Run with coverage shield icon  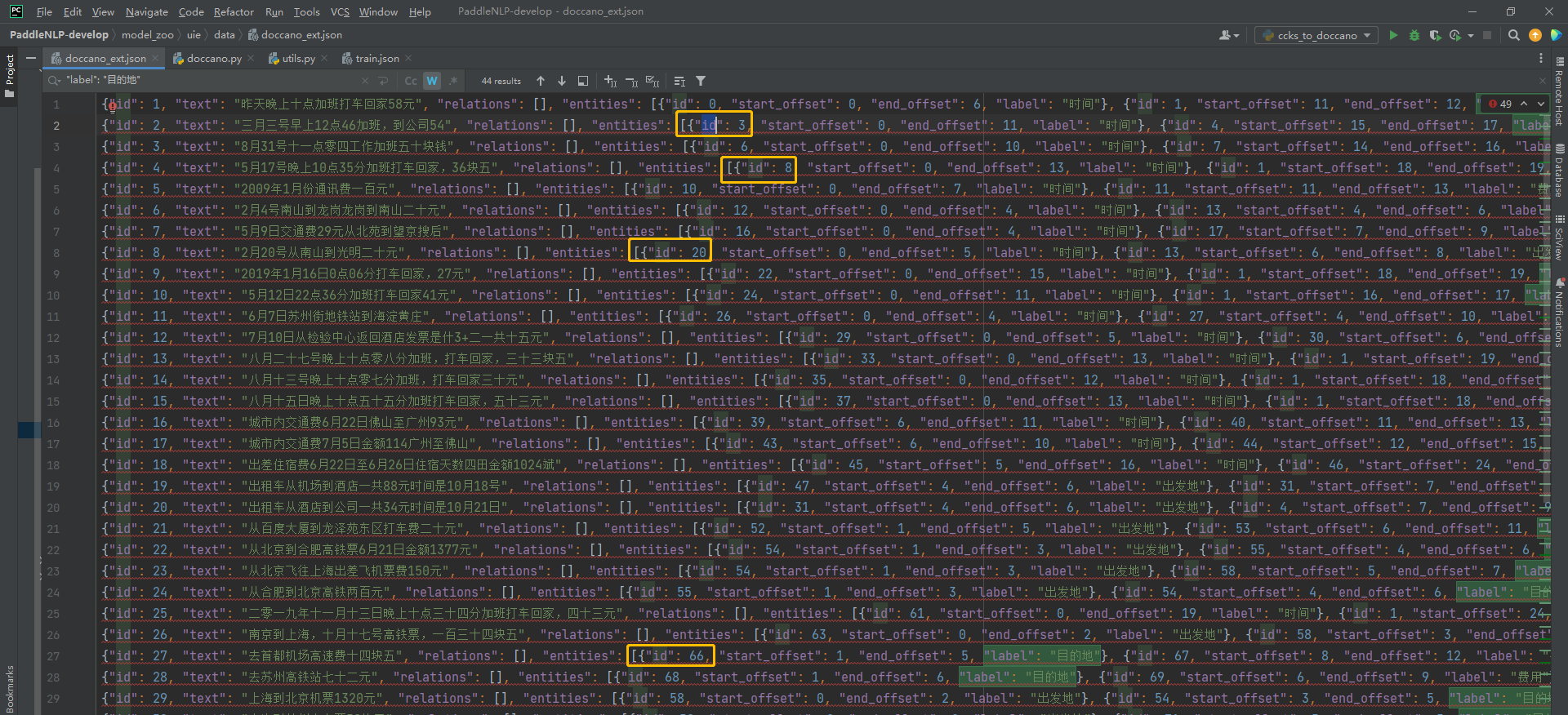[x=1435, y=35]
